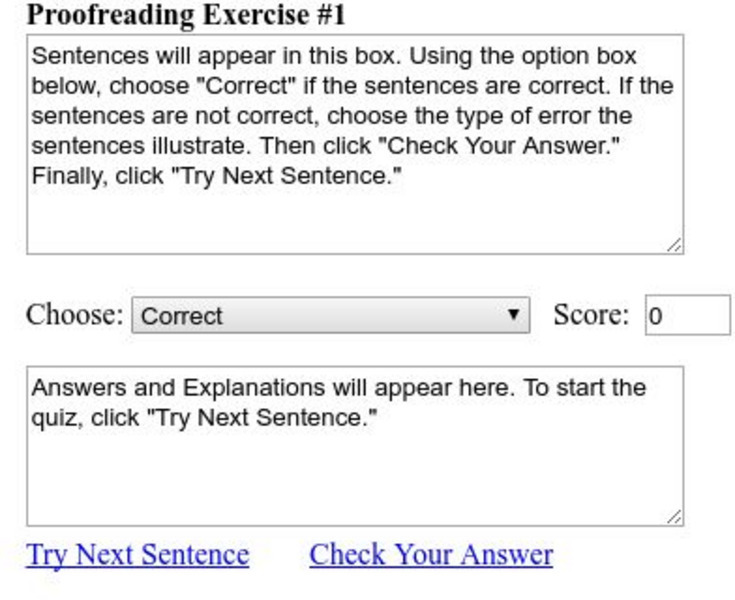Open the Choose dropdown showing "Correct"
Image resolution: width=735 pixels, height=600 pixels.
330,315
